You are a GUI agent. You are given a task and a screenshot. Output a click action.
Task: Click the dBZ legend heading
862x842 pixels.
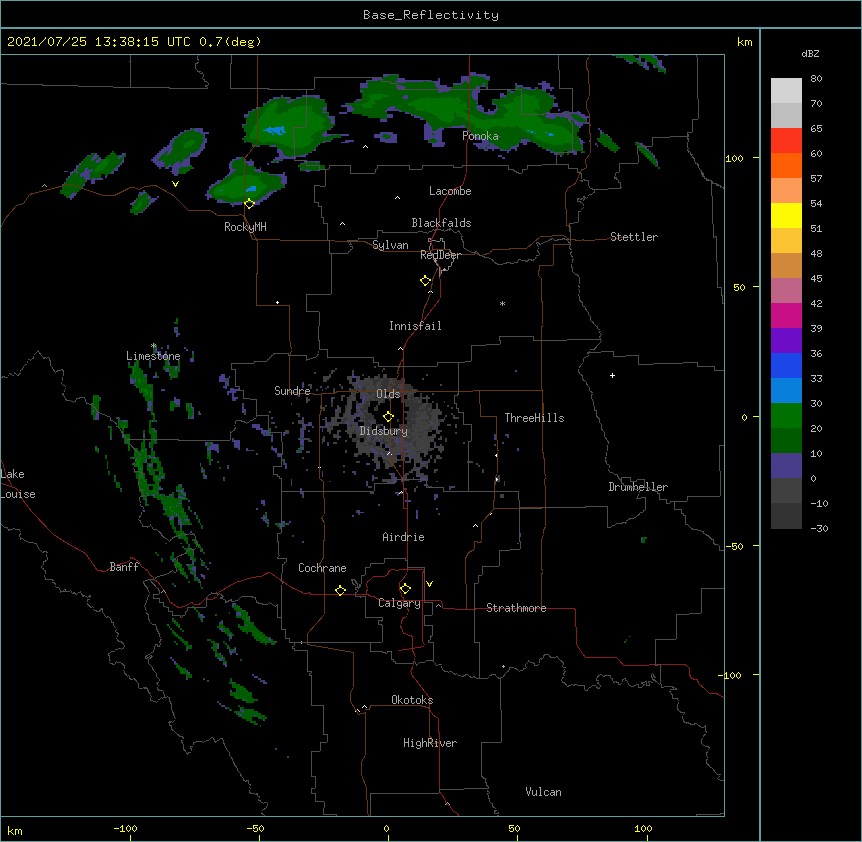click(x=810, y=53)
